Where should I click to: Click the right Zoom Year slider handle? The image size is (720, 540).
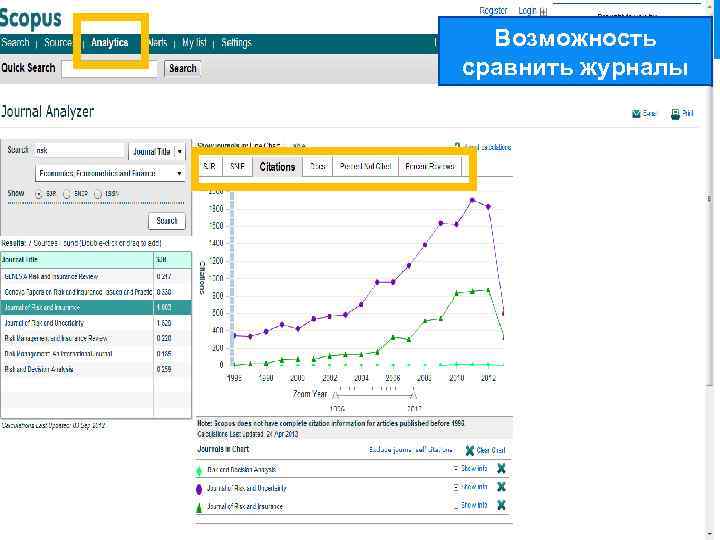coord(414,394)
